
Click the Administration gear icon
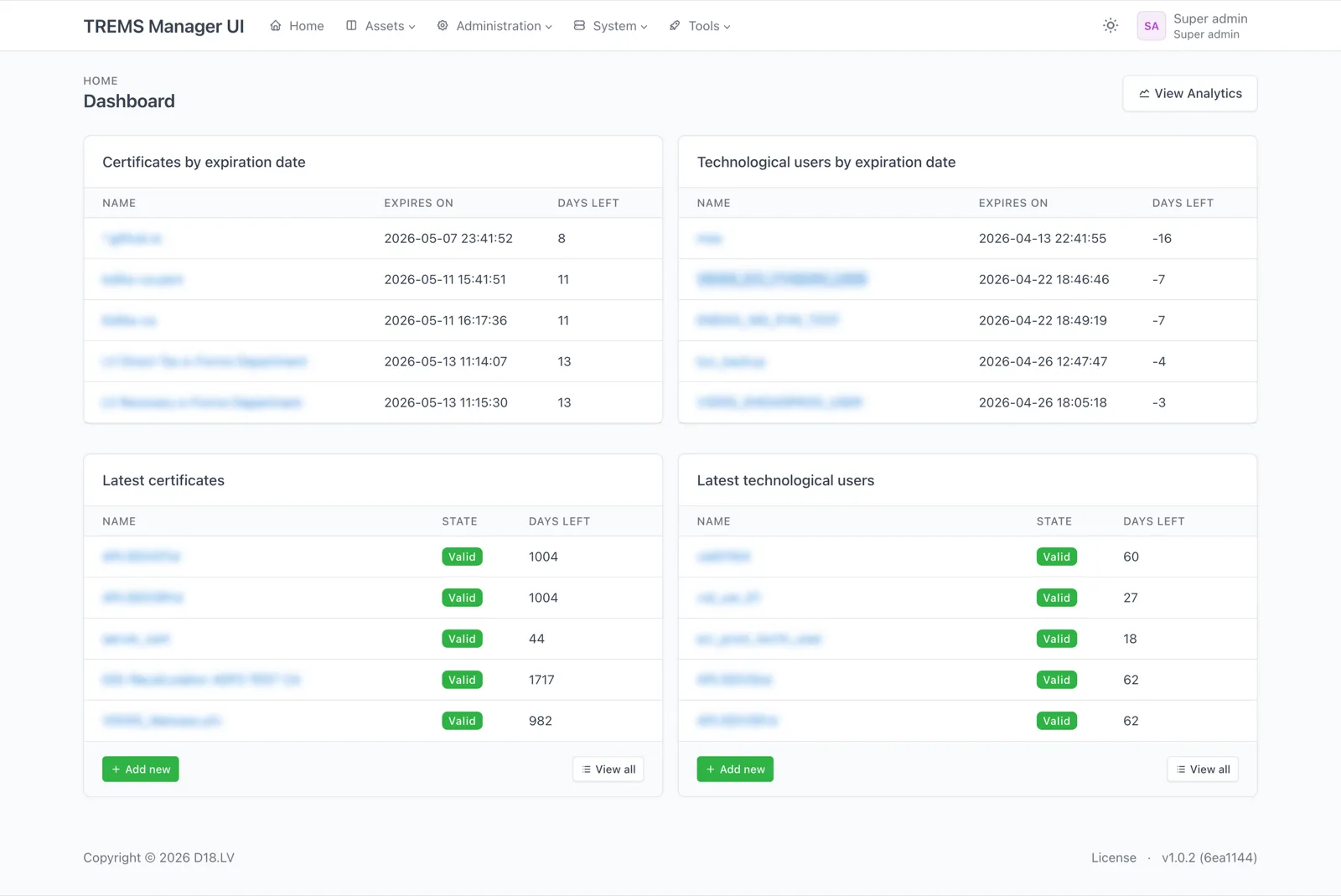tap(442, 26)
